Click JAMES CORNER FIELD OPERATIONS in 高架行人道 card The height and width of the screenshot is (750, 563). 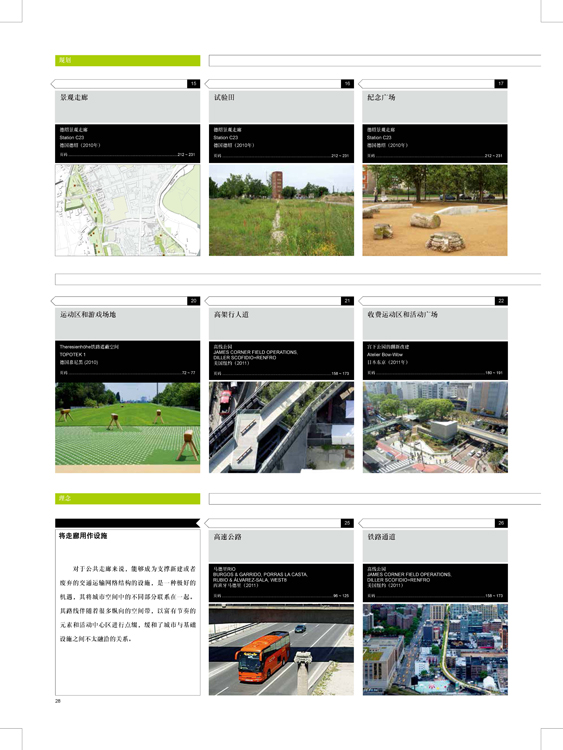click(x=255, y=352)
